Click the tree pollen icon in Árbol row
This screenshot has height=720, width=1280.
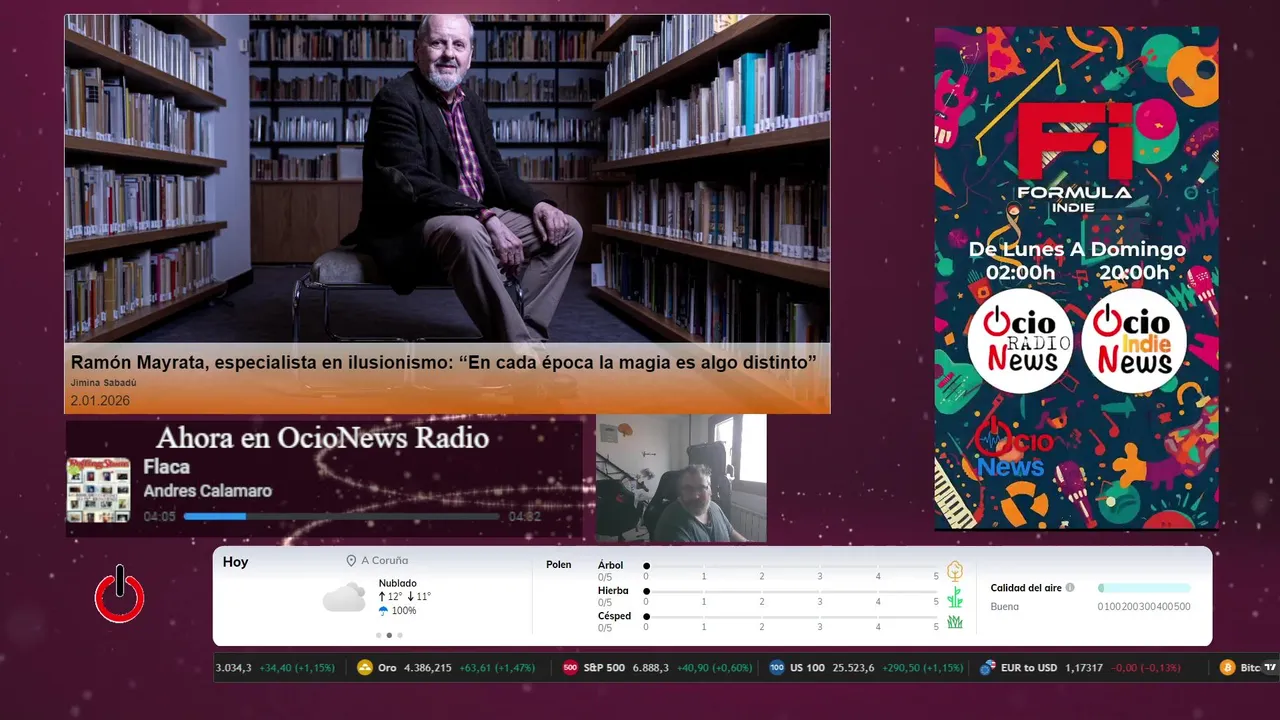tap(955, 571)
